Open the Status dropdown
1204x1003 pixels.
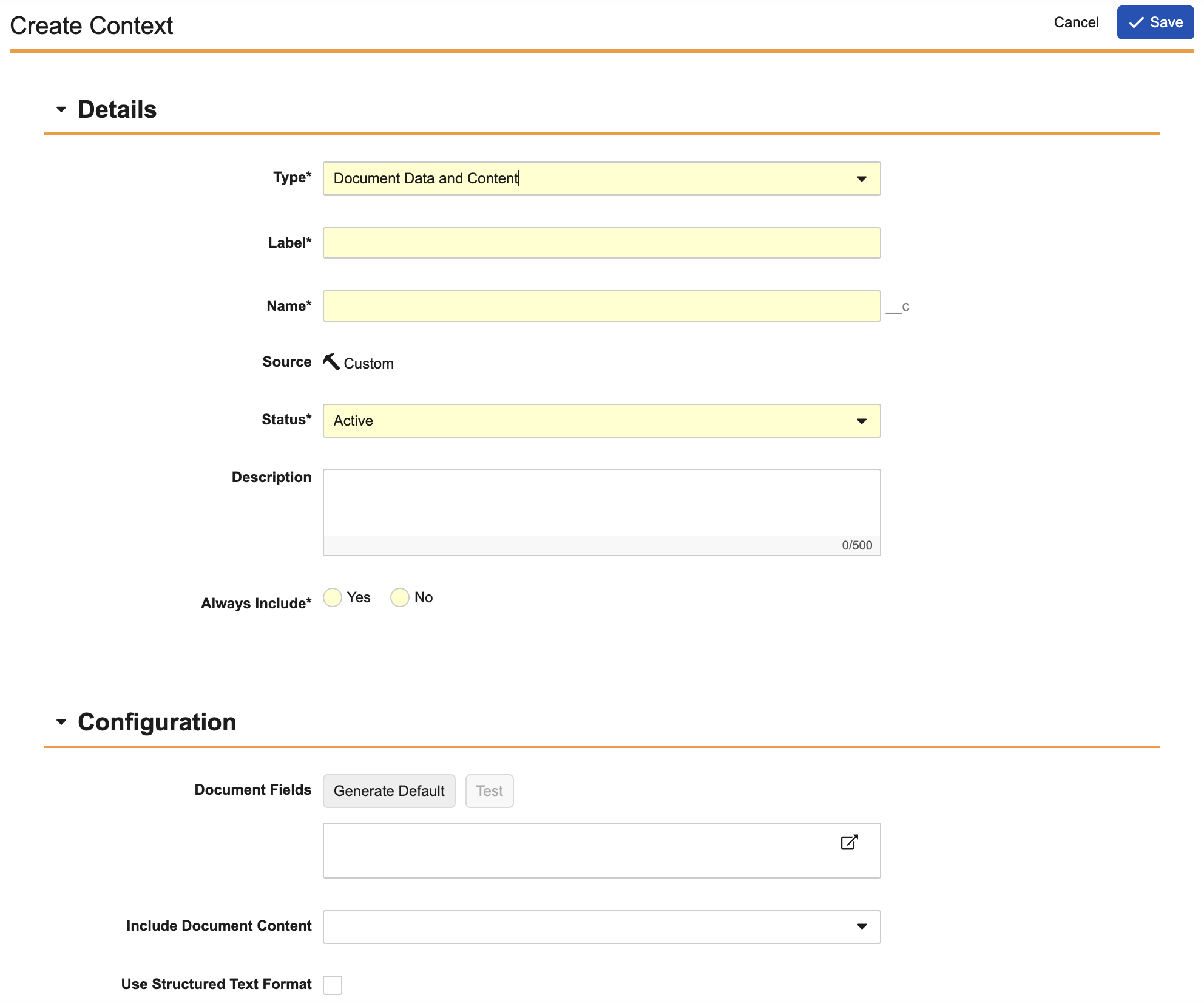click(601, 421)
